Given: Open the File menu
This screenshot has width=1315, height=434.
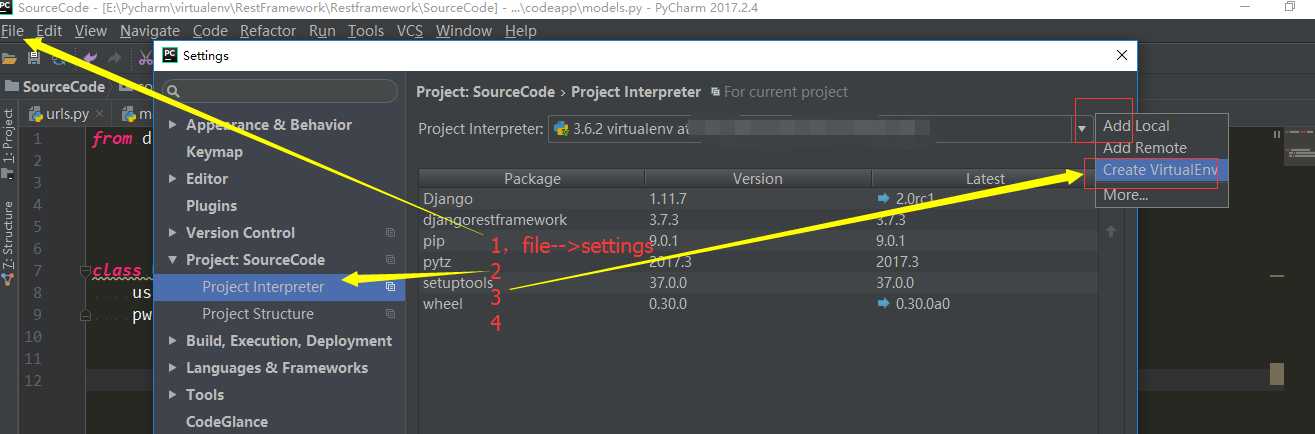Looking at the screenshot, I should 13,31.
